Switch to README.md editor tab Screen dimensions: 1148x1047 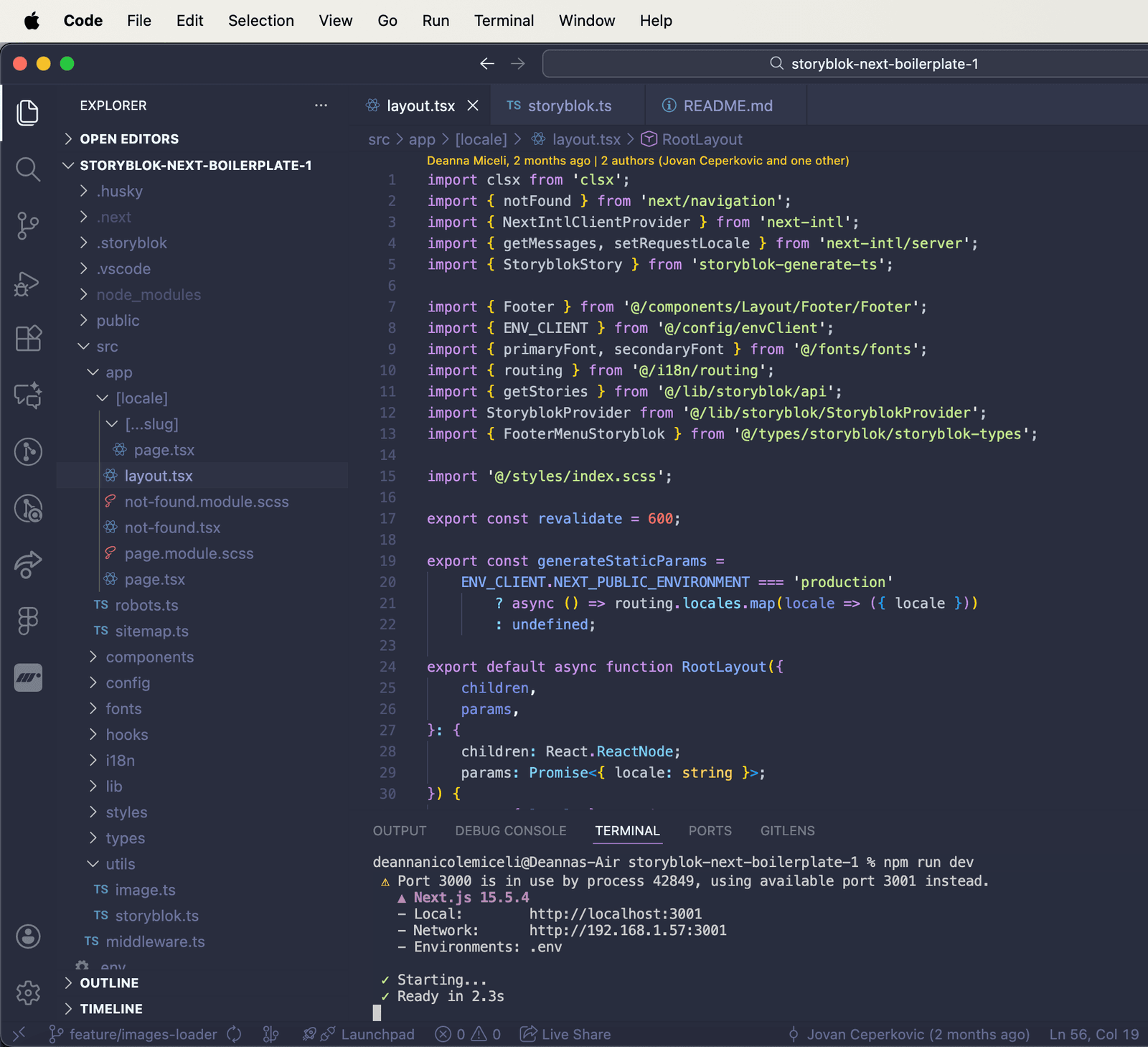pos(725,105)
